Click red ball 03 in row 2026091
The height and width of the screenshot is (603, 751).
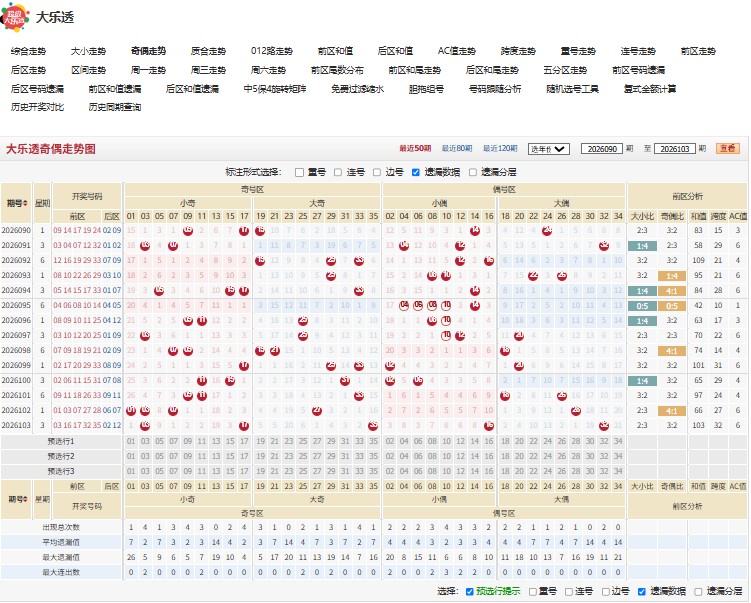[x=145, y=246]
